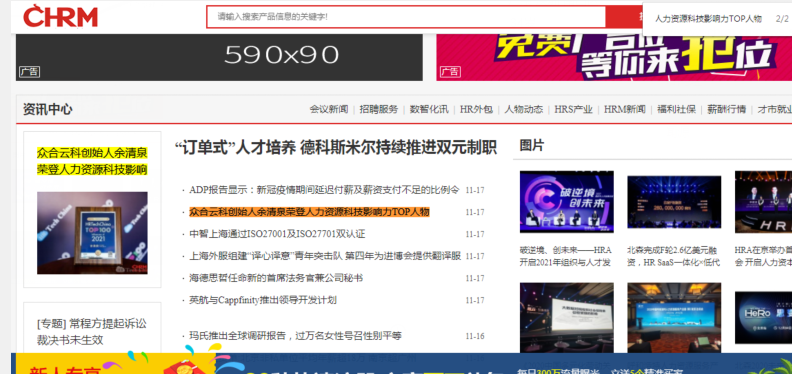Open the HRTechChina TOP 100 2021 plaque image
Screen dimensions: 792x374
pos(92,233)
